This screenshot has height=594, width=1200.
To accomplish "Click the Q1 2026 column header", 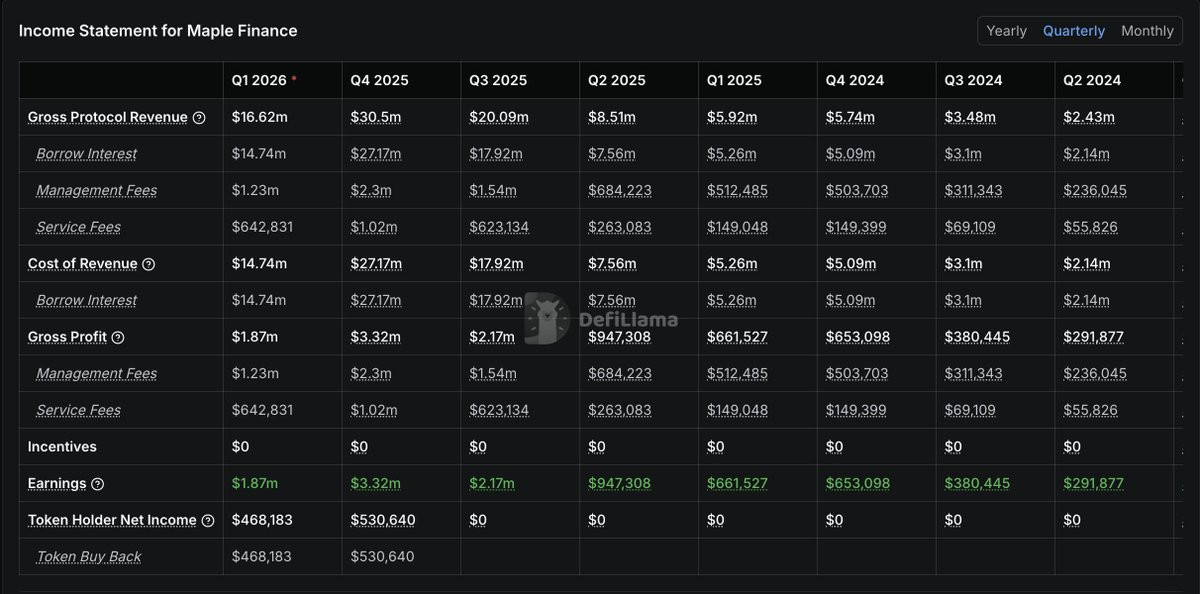I will [x=259, y=80].
